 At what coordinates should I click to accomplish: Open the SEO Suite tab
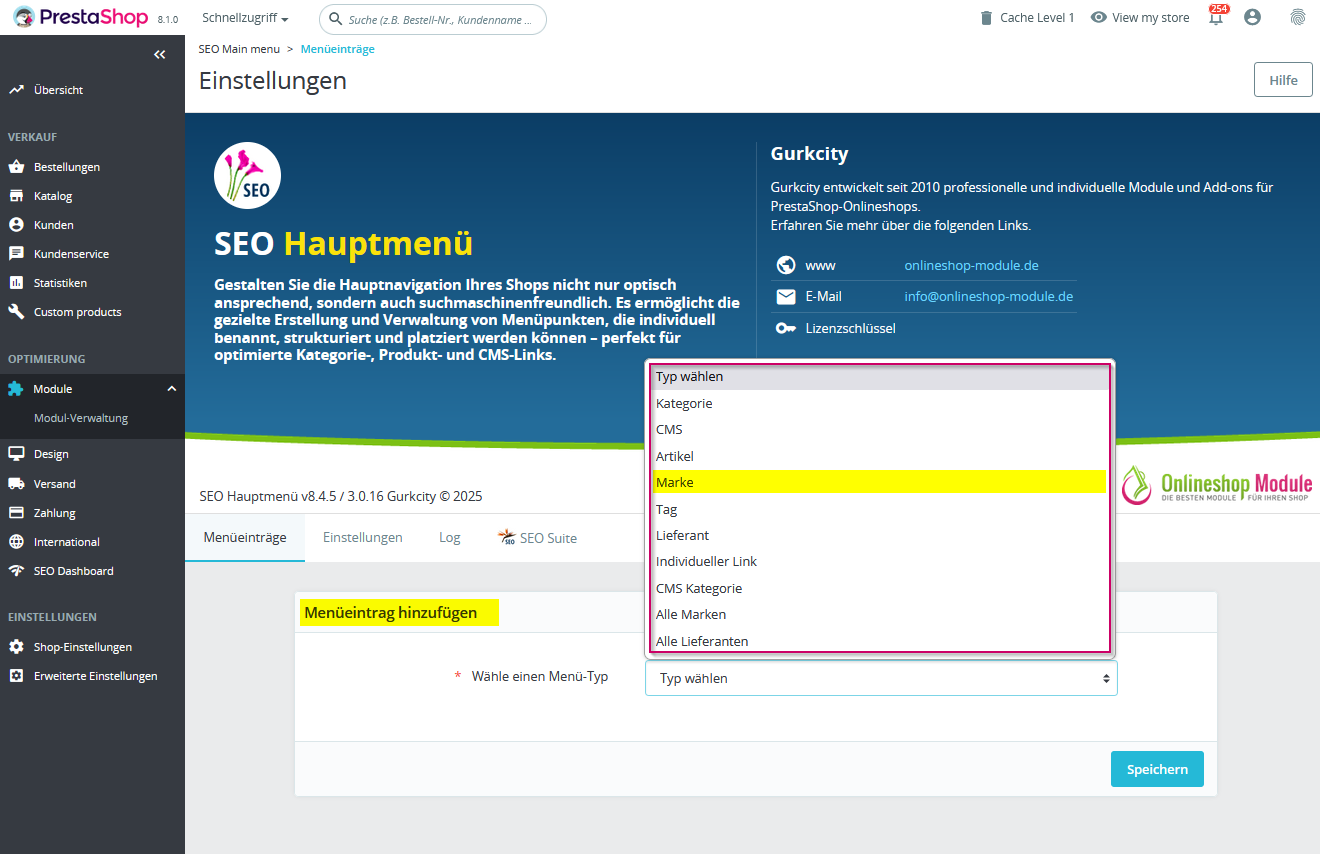click(x=537, y=537)
